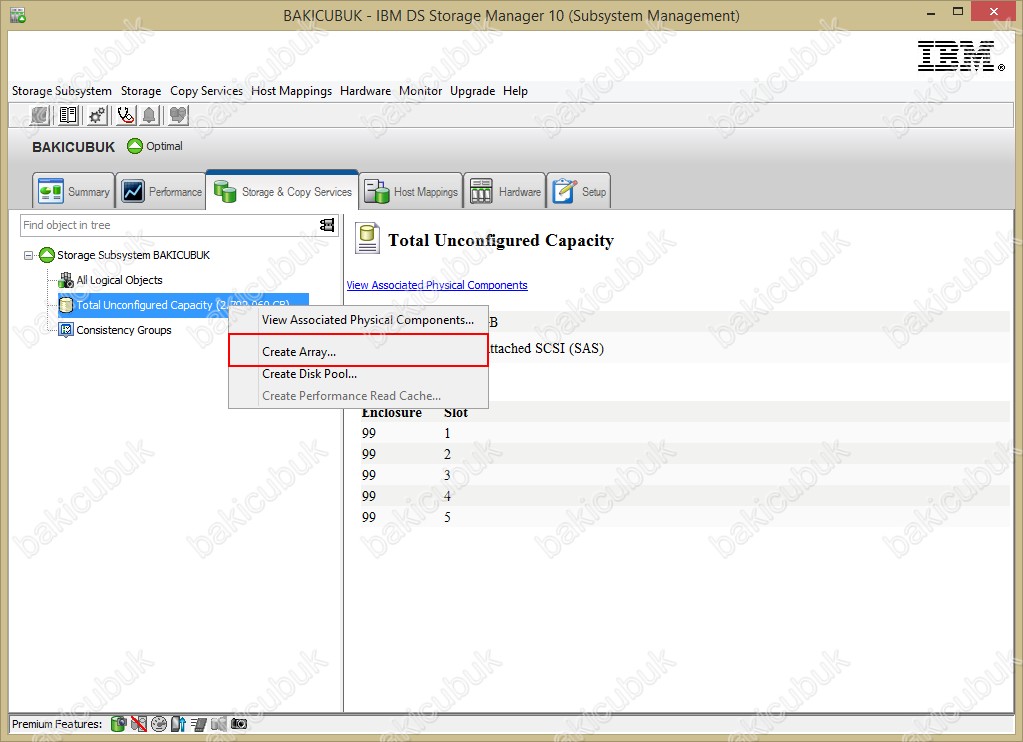Click the Host Mappings tab icon
Image resolution: width=1023 pixels, height=742 pixels.
click(376, 191)
